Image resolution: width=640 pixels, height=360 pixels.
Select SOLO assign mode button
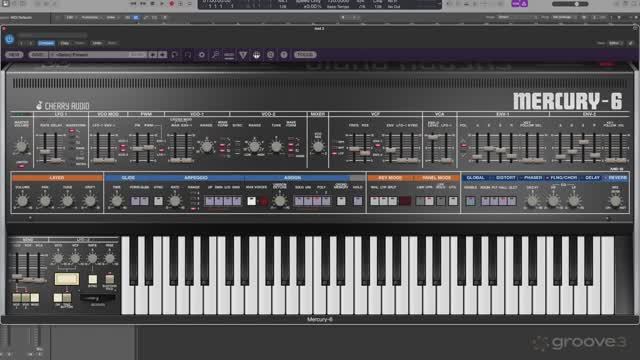coord(299,201)
